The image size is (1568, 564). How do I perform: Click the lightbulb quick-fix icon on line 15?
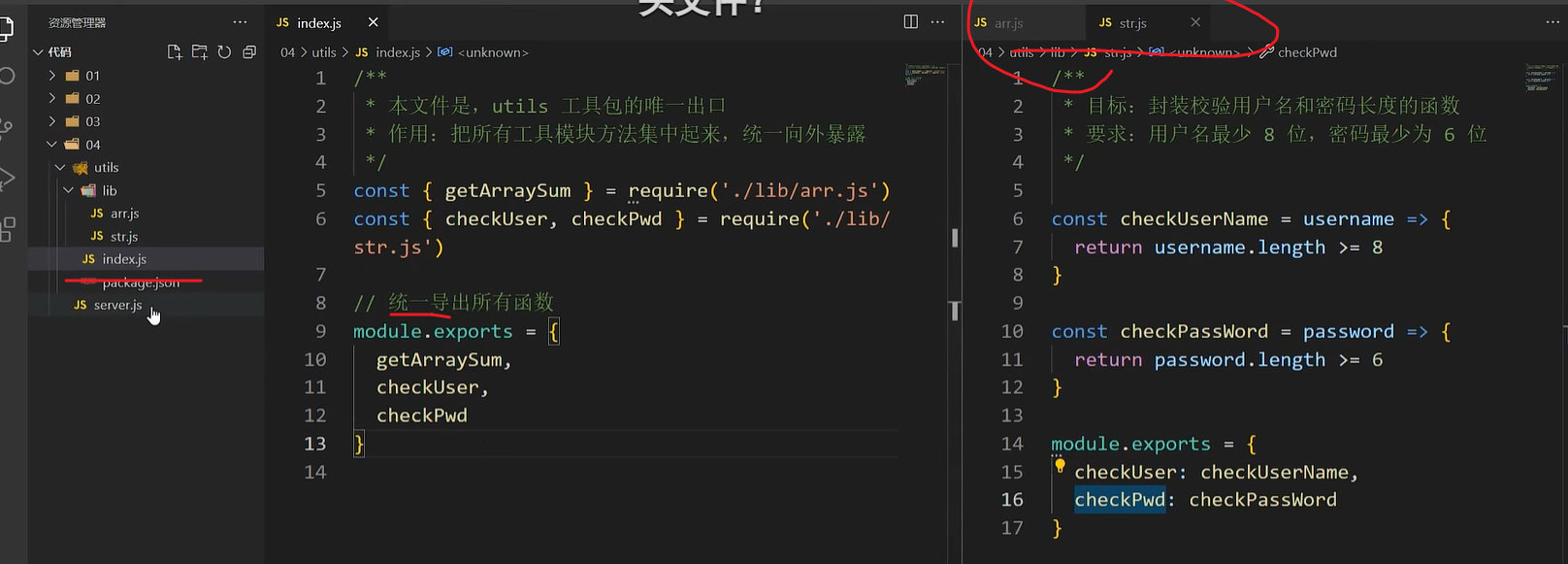[x=1060, y=467]
